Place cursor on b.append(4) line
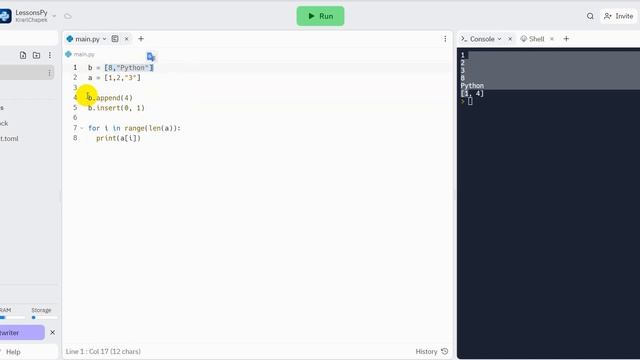This screenshot has width=640, height=360. tap(110, 98)
